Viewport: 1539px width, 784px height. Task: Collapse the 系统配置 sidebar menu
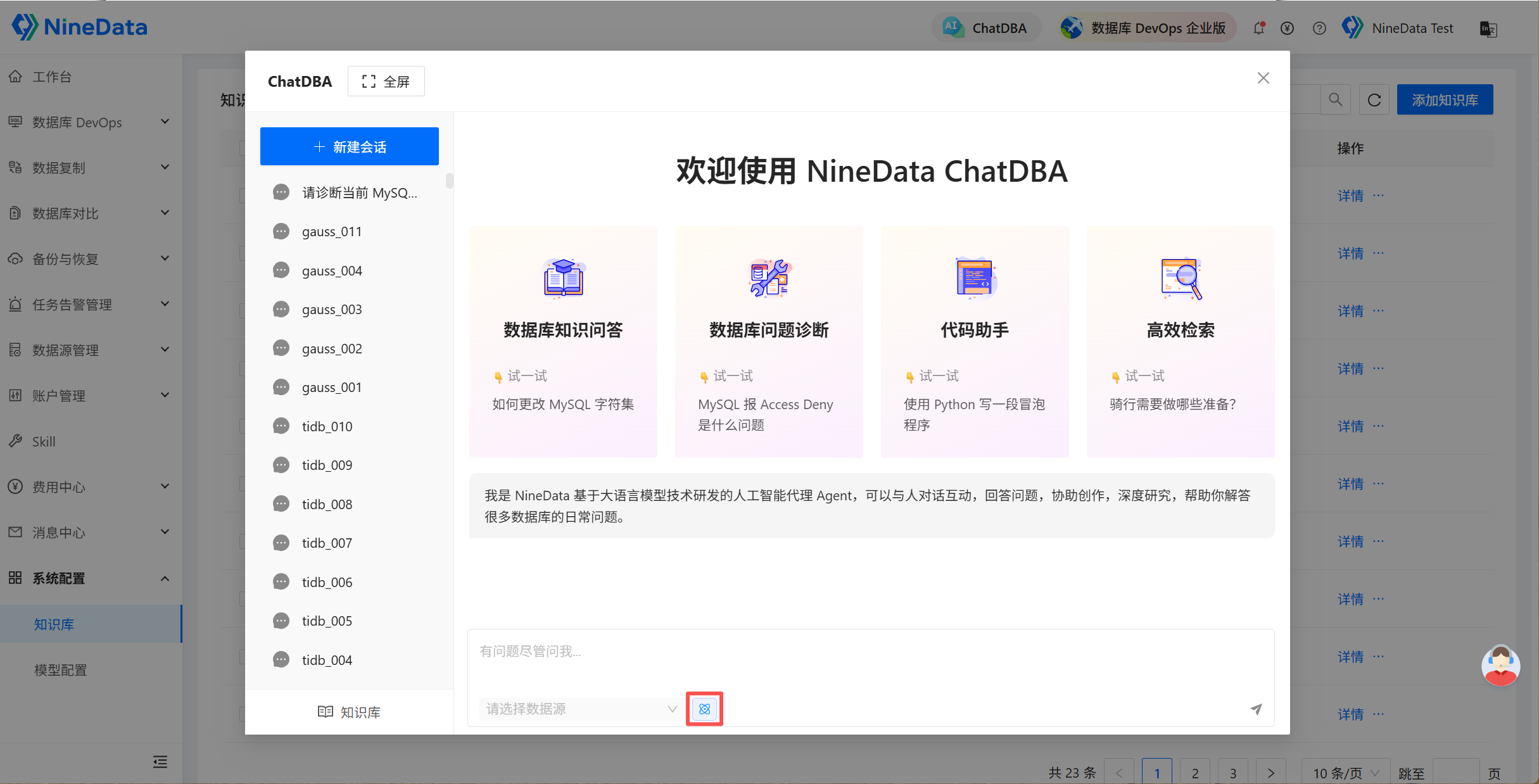91,578
